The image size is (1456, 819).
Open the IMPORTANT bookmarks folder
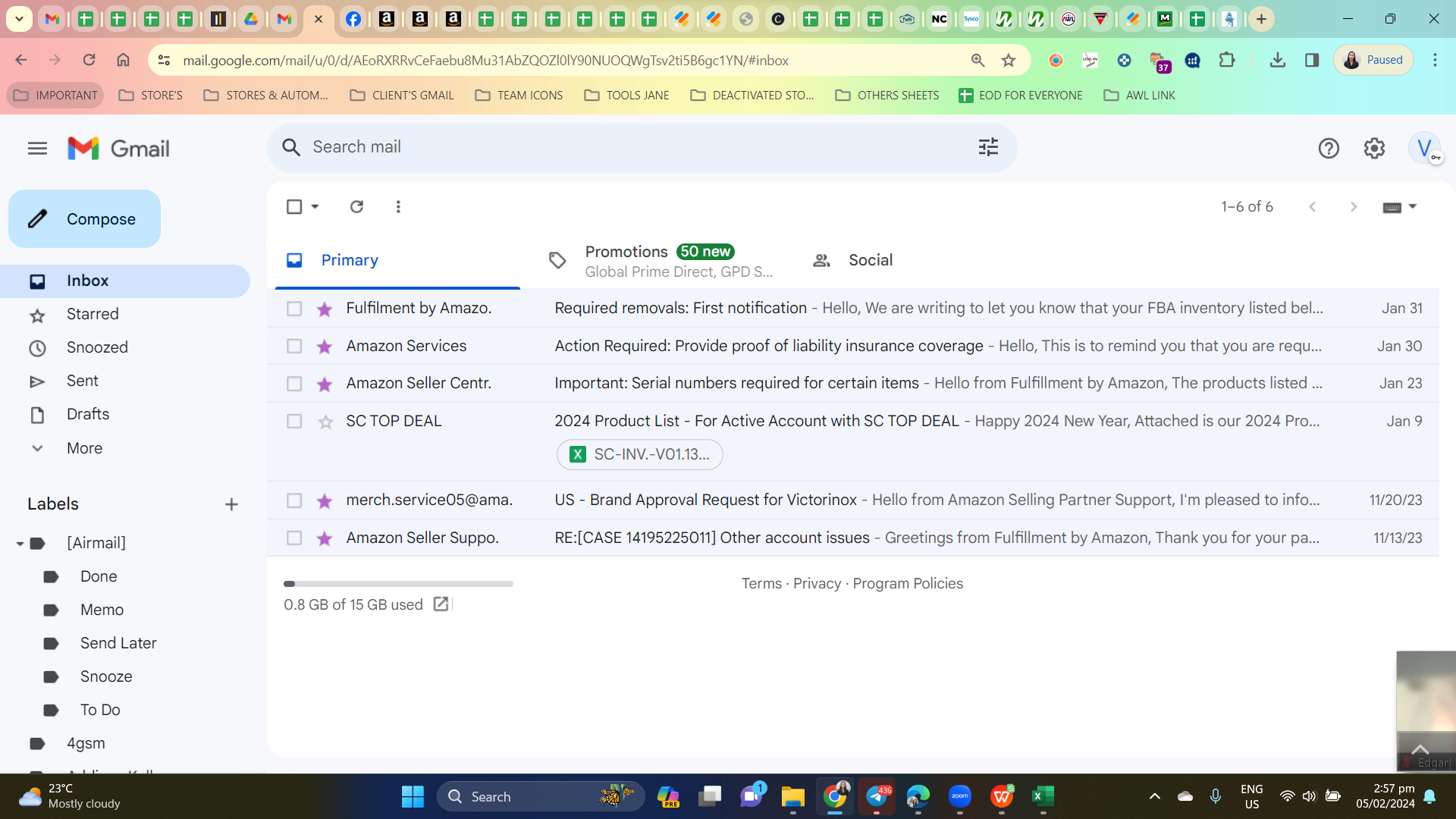point(55,96)
